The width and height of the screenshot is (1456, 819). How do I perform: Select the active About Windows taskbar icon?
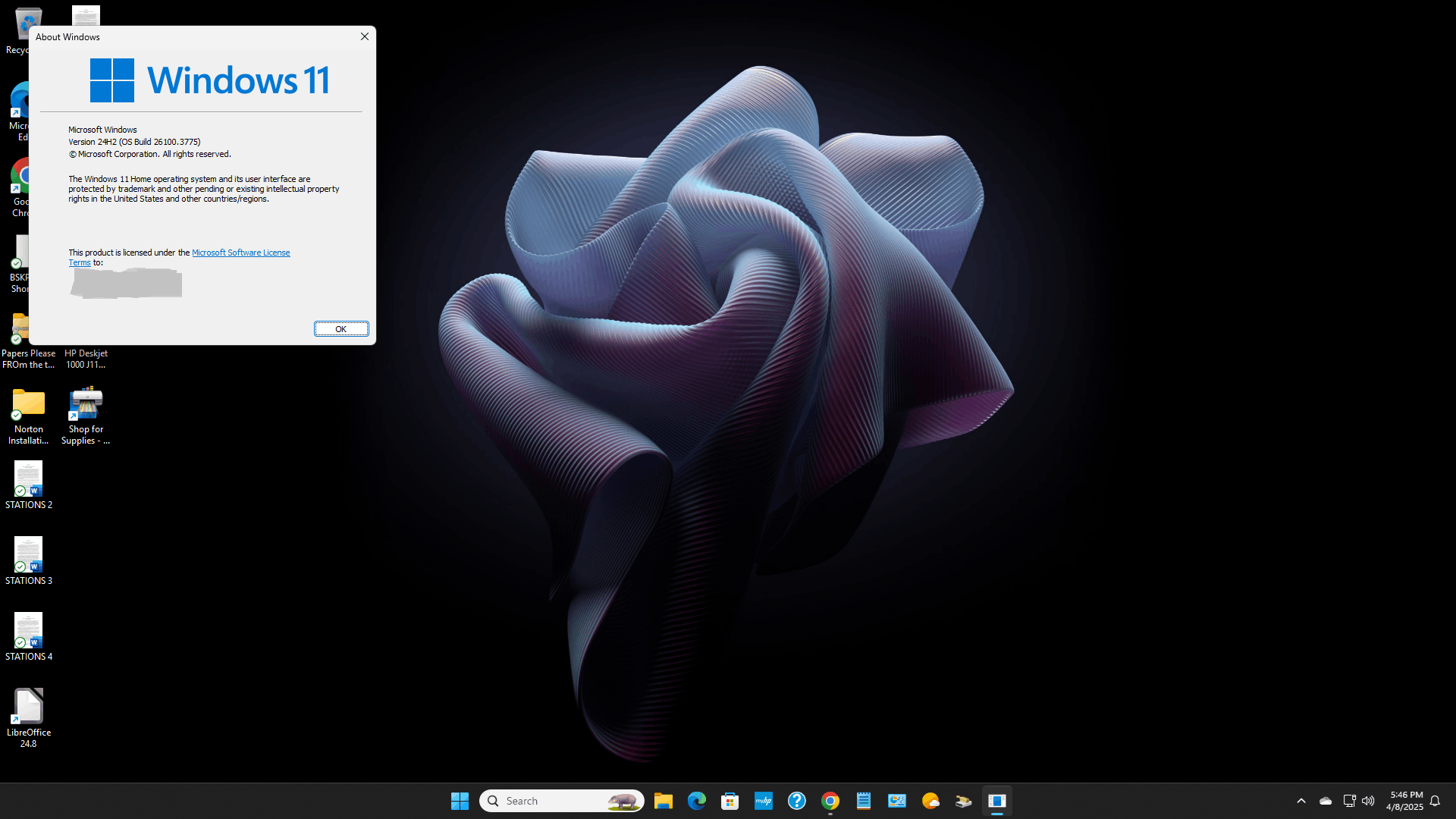[x=997, y=801]
